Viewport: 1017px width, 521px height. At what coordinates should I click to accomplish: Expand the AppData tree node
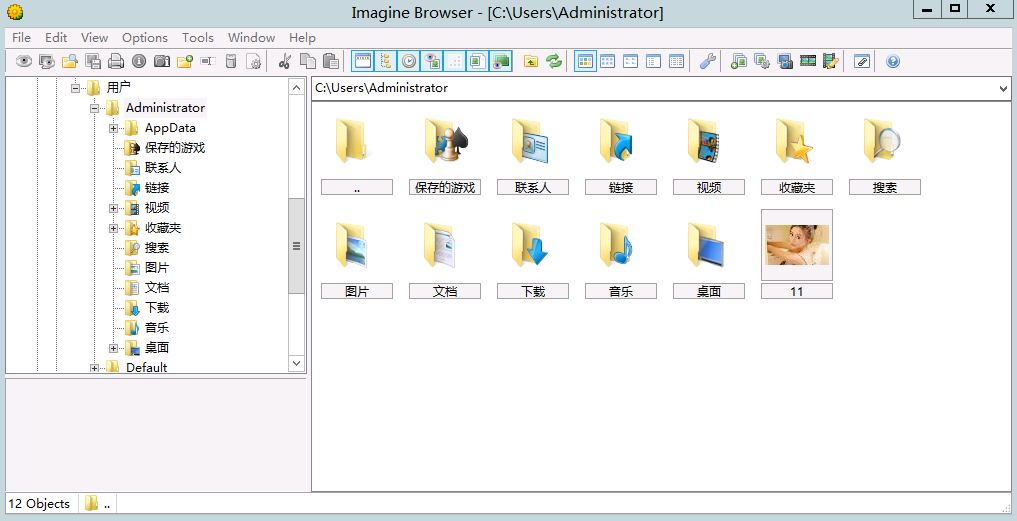pos(114,128)
